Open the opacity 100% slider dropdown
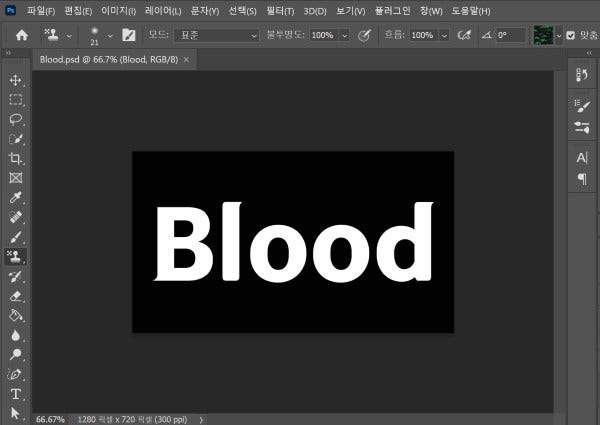This screenshot has width=600, height=425. (344, 36)
